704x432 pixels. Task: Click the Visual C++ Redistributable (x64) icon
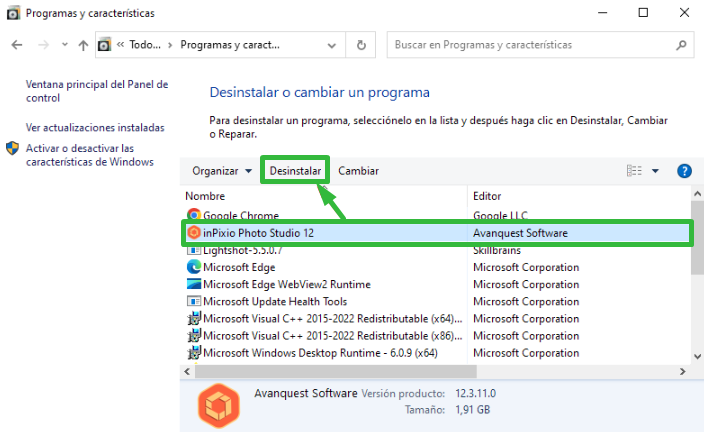tap(194, 318)
